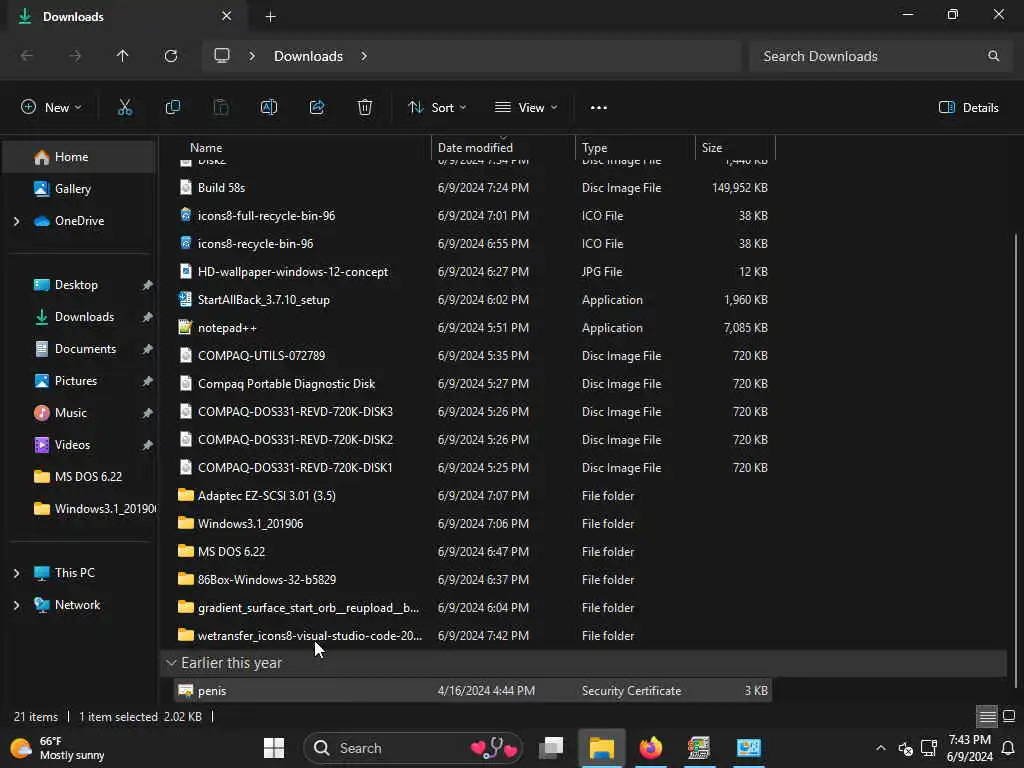Click the PC icon in address bar
This screenshot has height=768, width=1024.
click(222, 56)
